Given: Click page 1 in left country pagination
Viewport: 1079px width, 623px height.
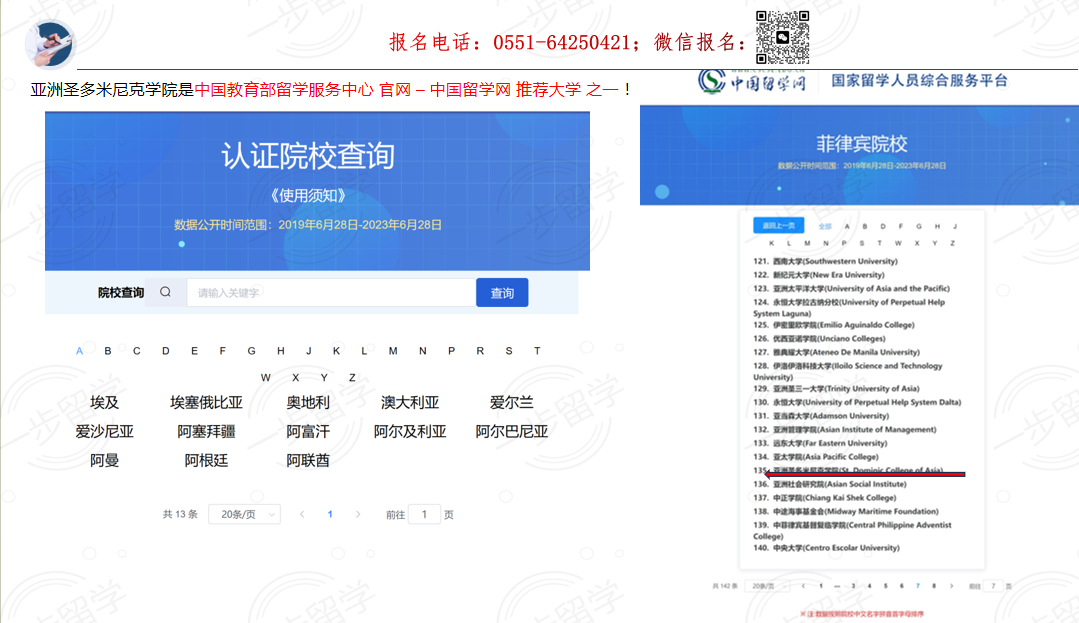Looking at the screenshot, I should (330, 514).
